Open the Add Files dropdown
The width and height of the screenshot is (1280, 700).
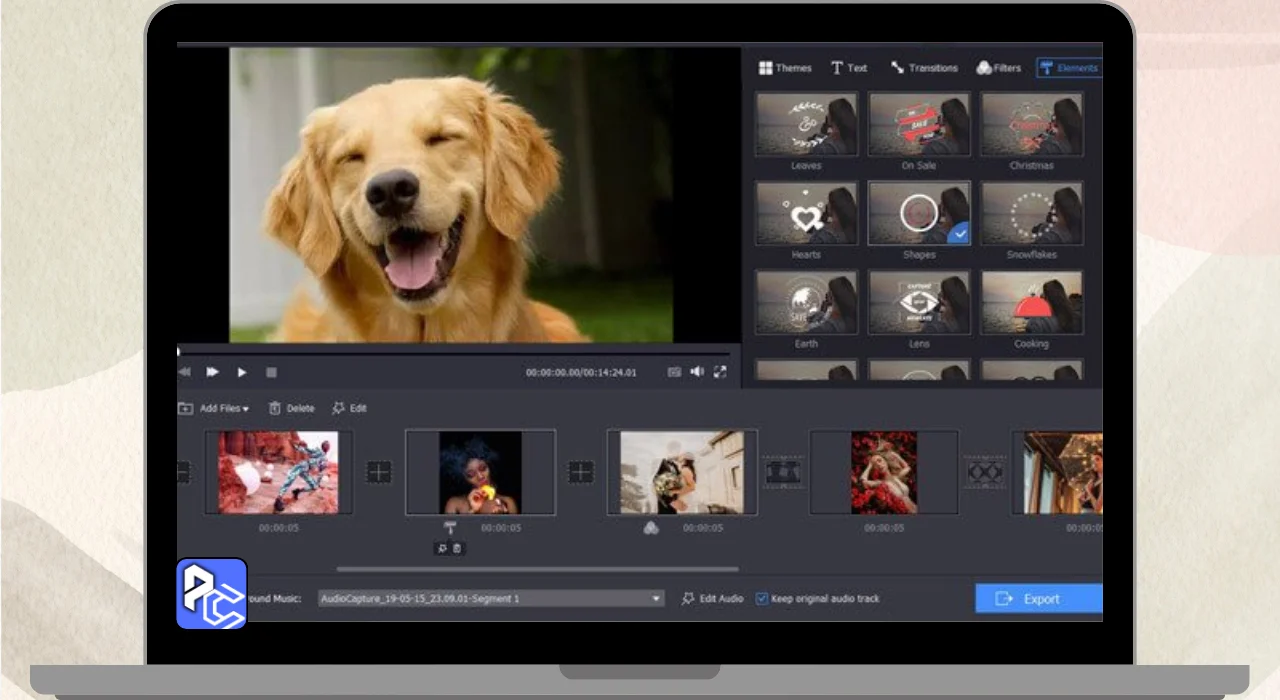point(215,408)
